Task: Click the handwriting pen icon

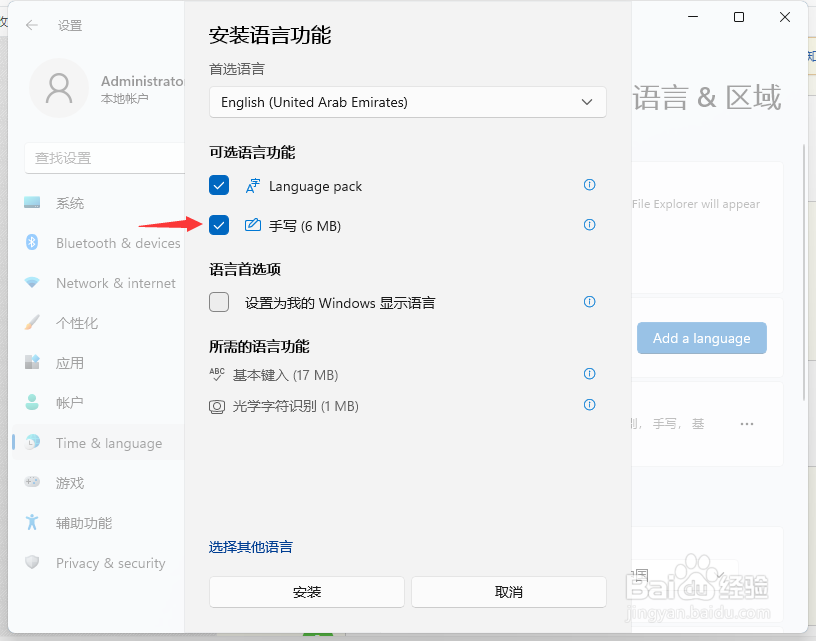Action: pos(253,225)
